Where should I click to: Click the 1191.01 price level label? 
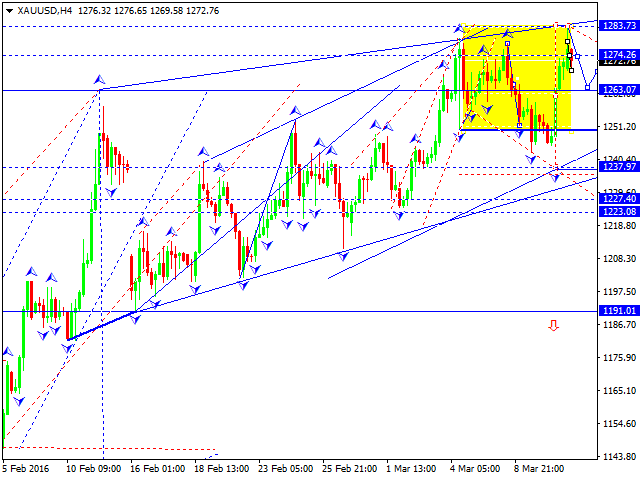click(619, 311)
